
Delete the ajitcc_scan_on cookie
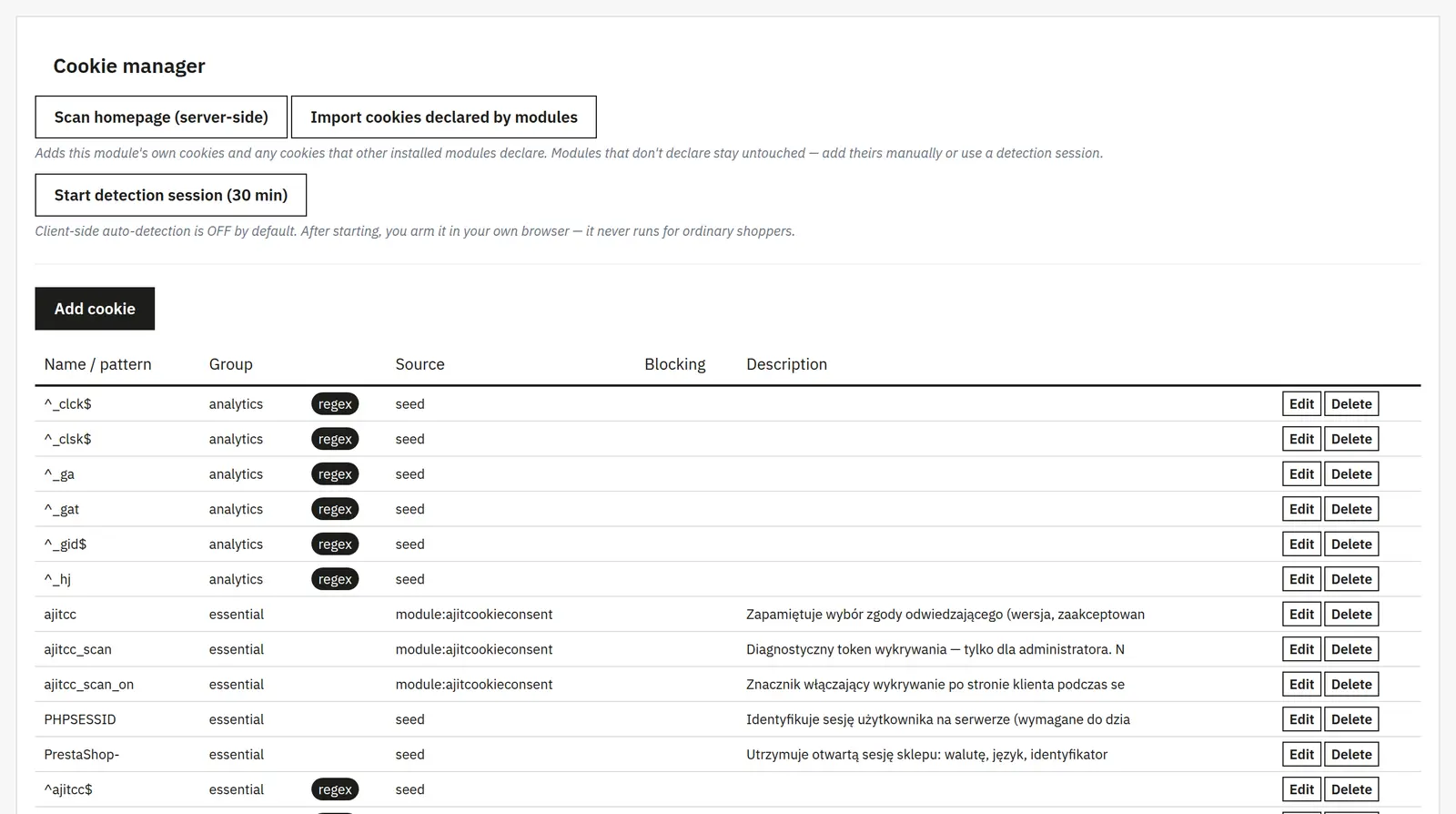point(1351,685)
